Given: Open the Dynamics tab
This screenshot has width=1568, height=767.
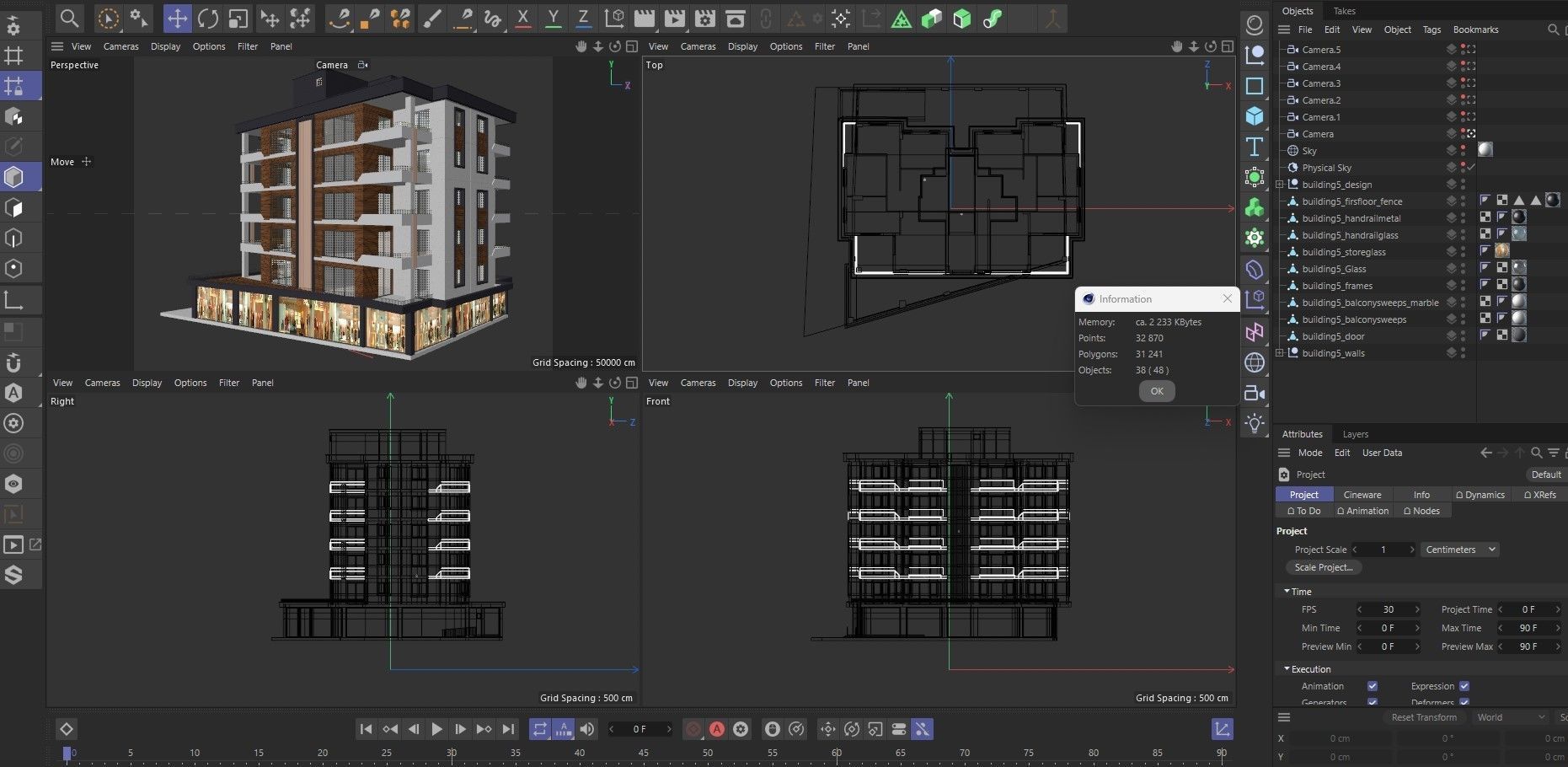Looking at the screenshot, I should pyautogui.click(x=1480, y=495).
